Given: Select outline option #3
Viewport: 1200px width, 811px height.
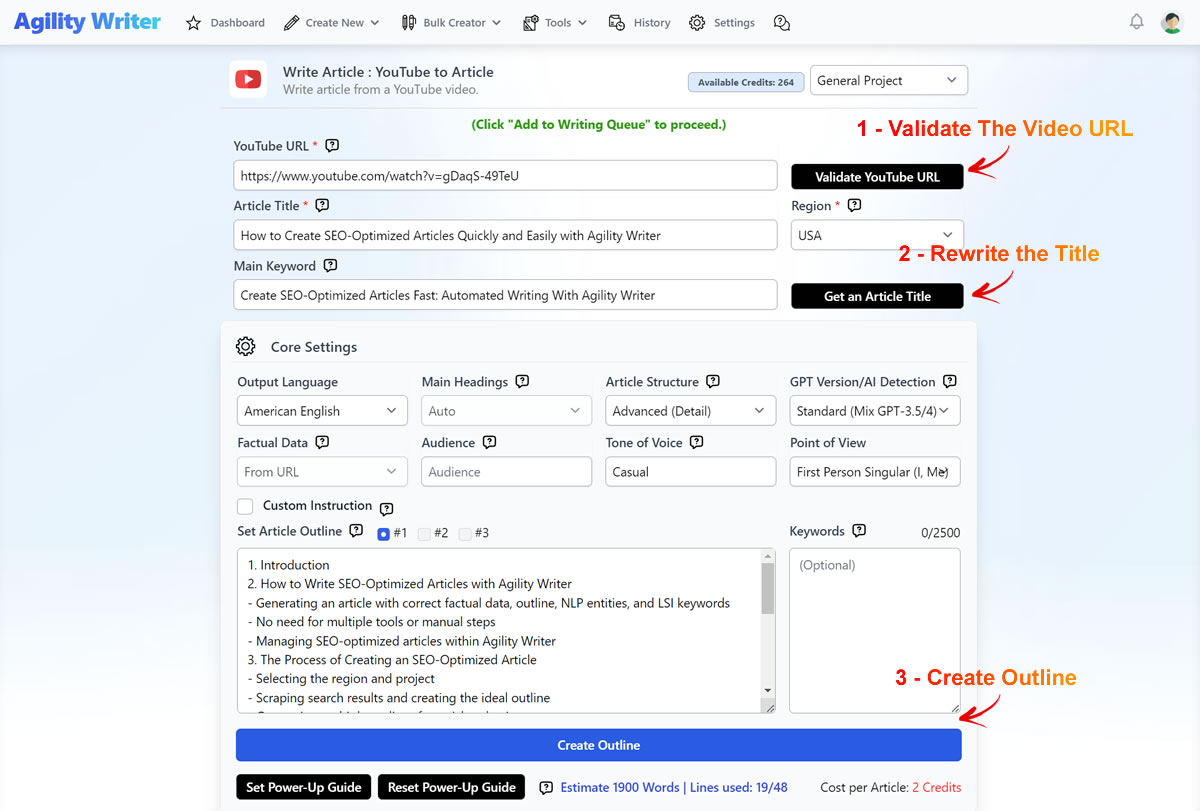Looking at the screenshot, I should pos(465,534).
